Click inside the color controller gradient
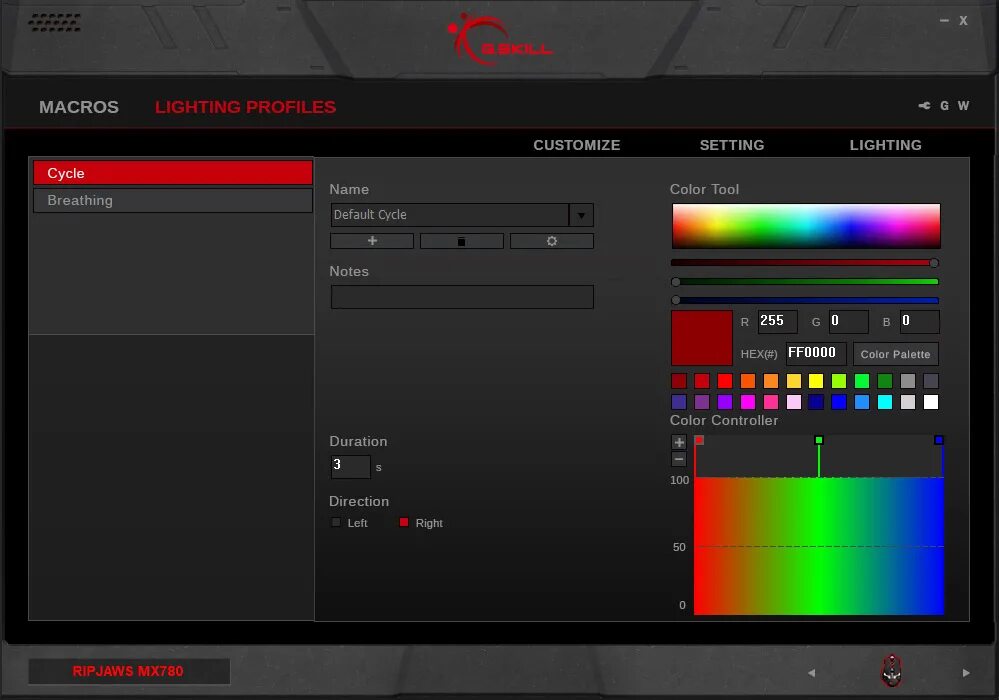 pos(819,546)
